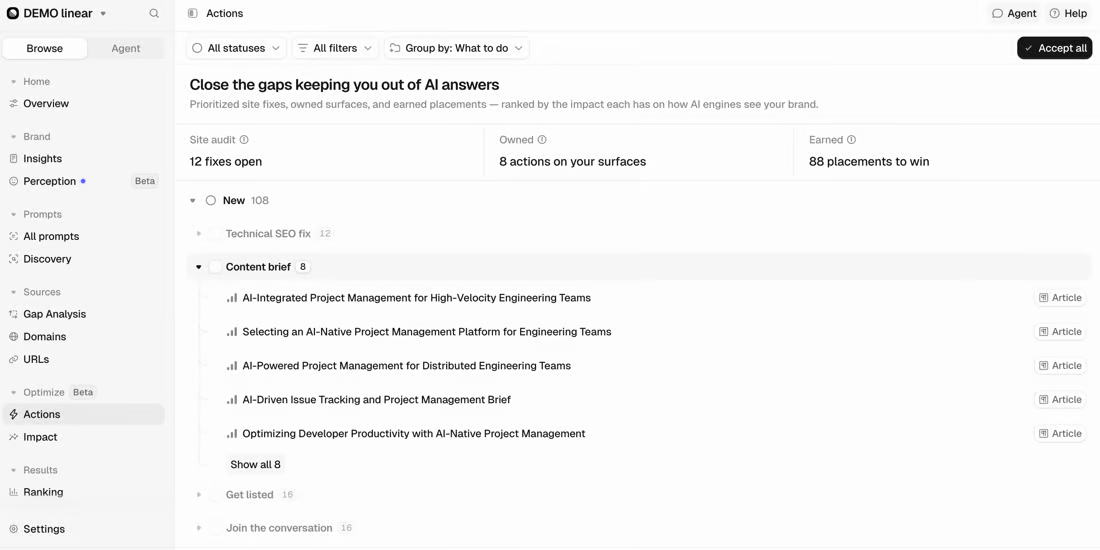Click priority bars icon on AI-Driven Issue Tracking row
Image resolution: width=1100 pixels, height=550 pixels.
tap(232, 400)
